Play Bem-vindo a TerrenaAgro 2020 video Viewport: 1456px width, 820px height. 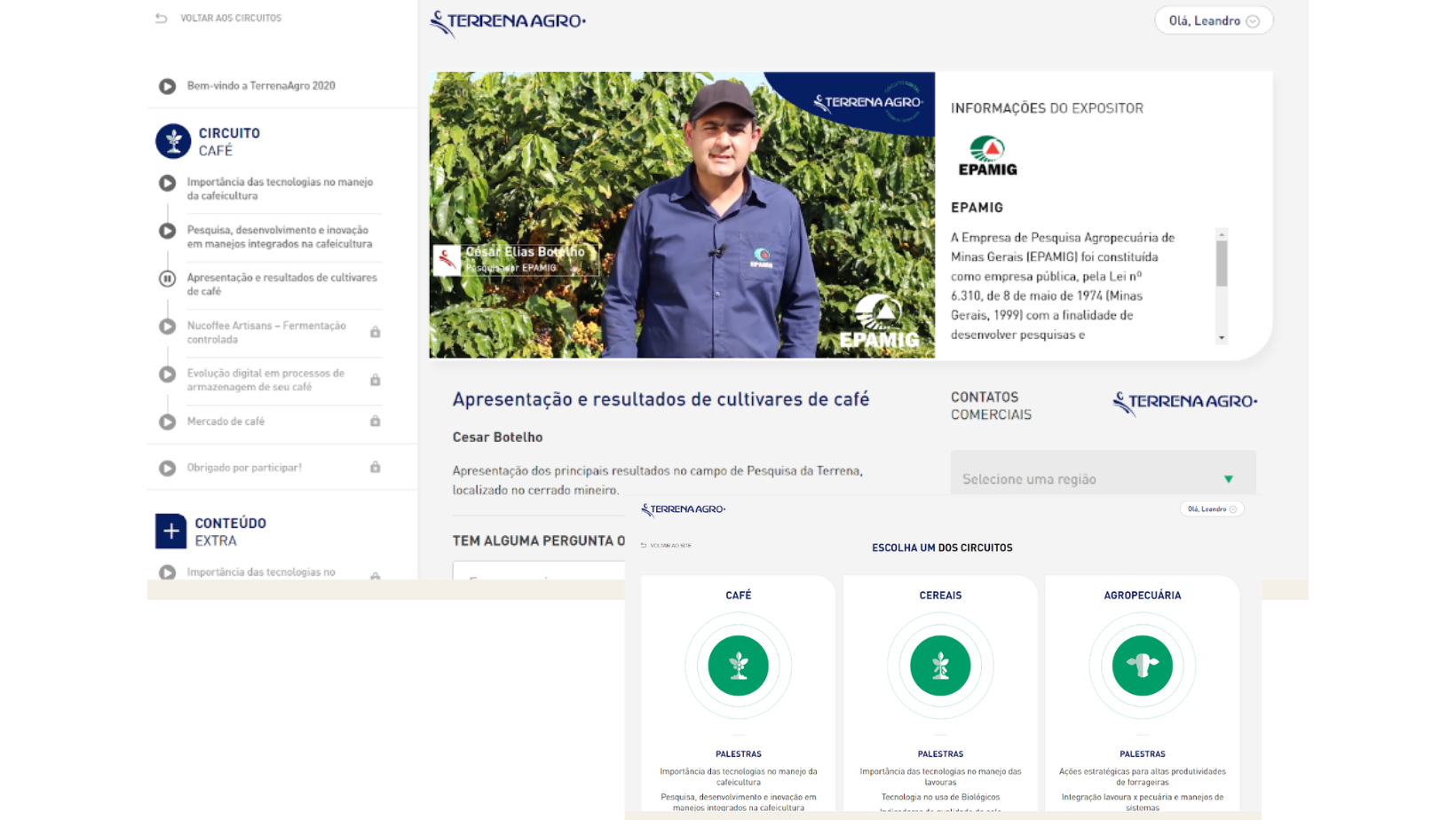tap(167, 86)
